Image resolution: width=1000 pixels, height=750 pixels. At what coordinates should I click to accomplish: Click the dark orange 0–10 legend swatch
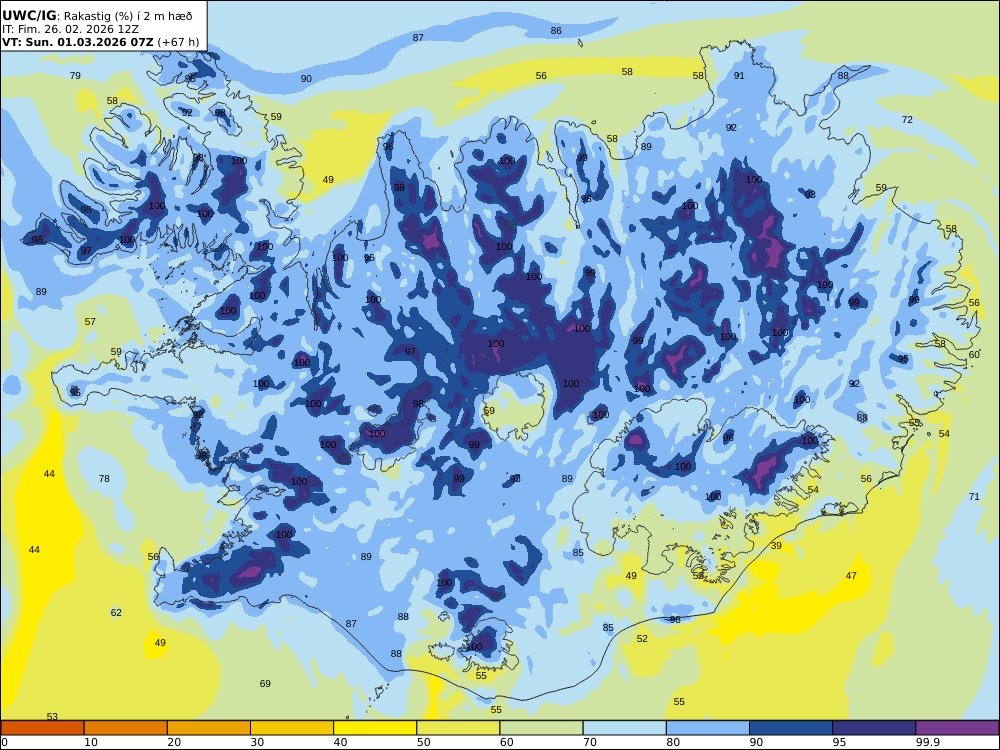[42, 728]
